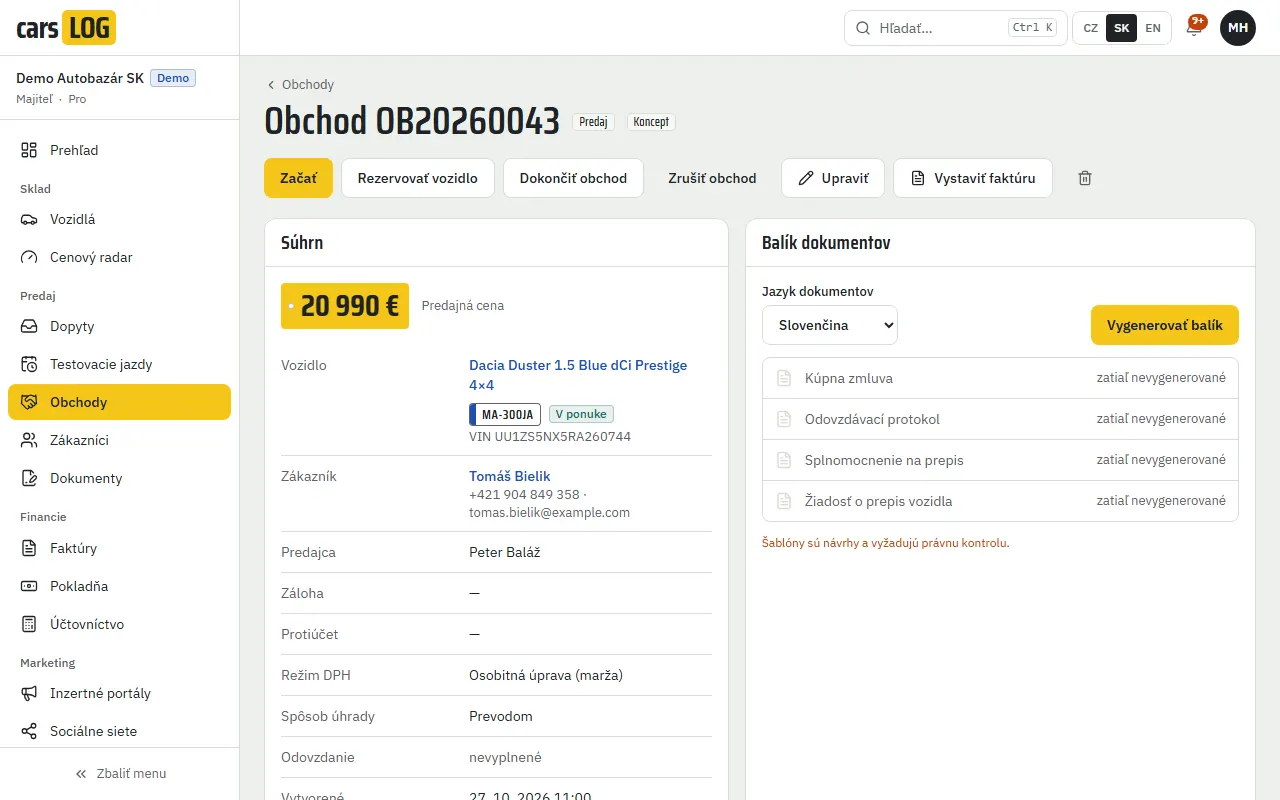This screenshot has height=800, width=1280.
Task: Open Faktúry in the sidebar
Action: [x=119, y=548]
